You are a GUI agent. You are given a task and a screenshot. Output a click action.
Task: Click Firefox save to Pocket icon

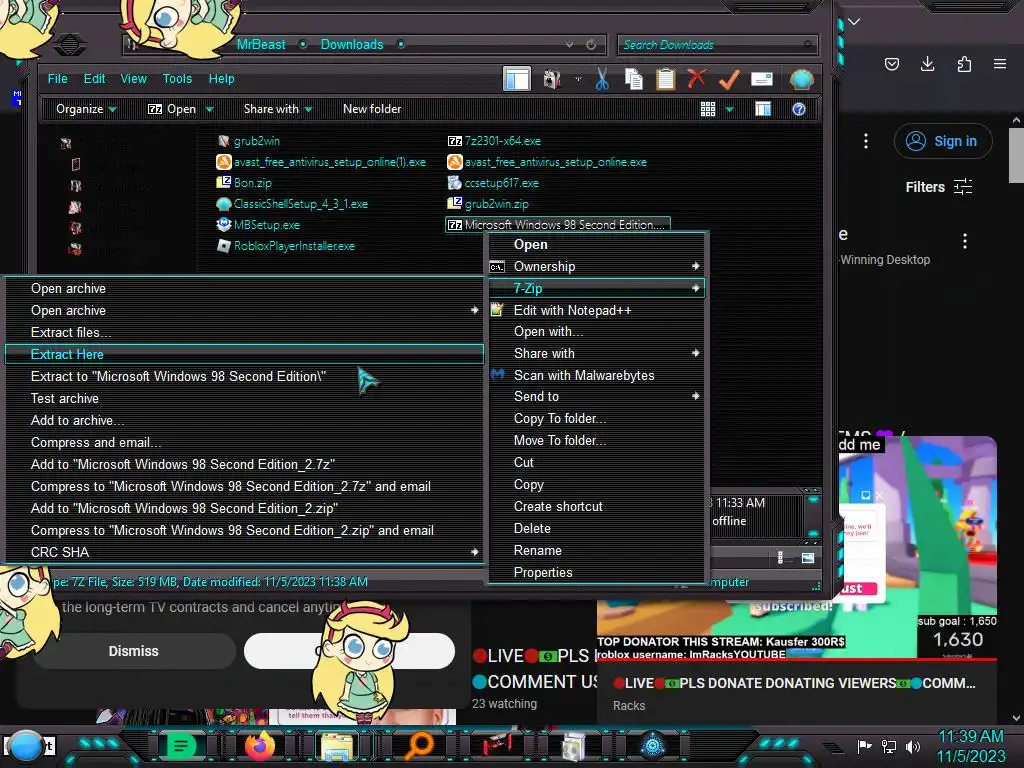click(x=891, y=64)
